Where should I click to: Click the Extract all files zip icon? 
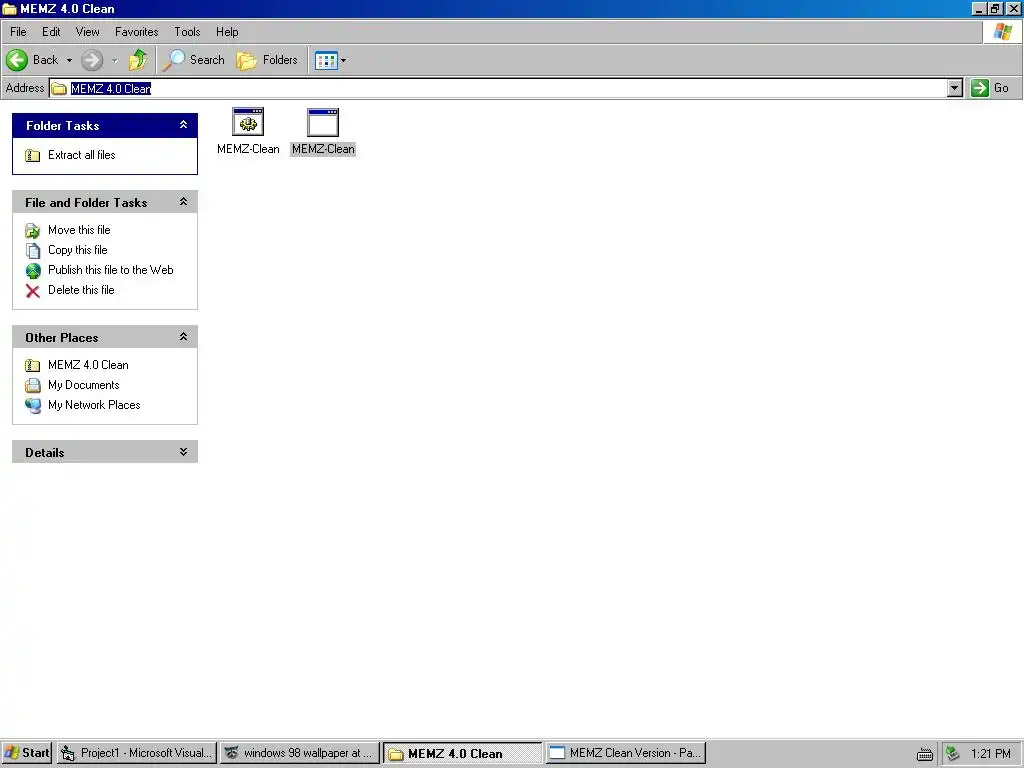pyautogui.click(x=33, y=155)
